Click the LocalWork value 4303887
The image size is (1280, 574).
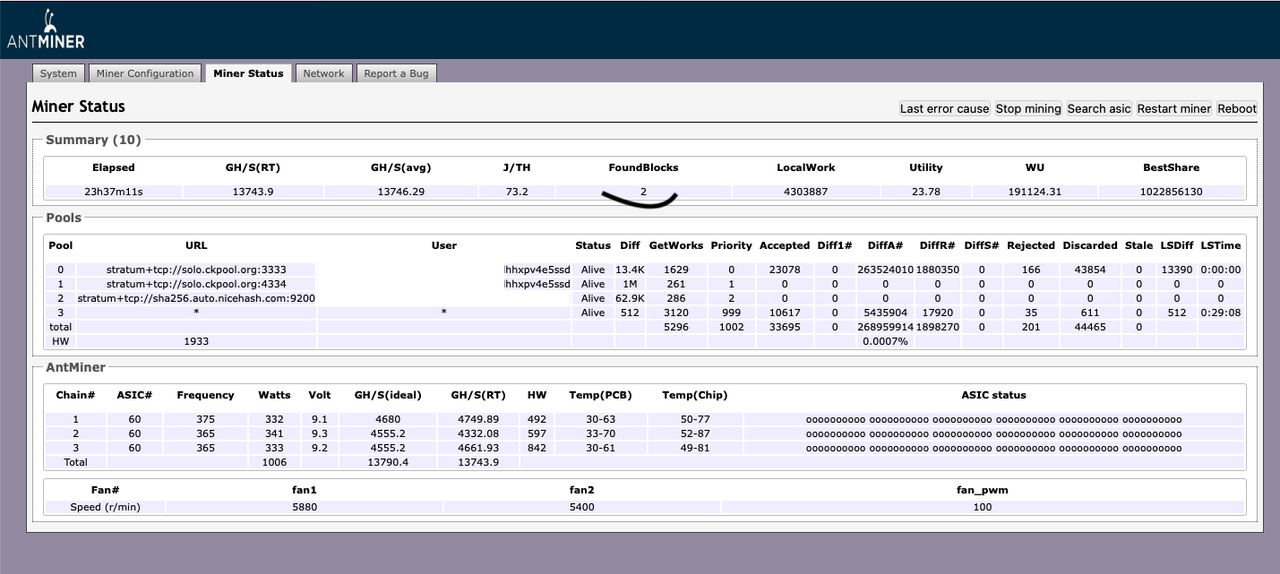point(805,192)
